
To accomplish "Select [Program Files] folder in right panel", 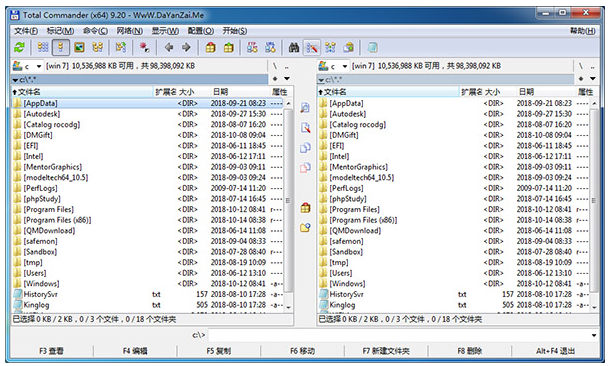I will pos(453,209).
